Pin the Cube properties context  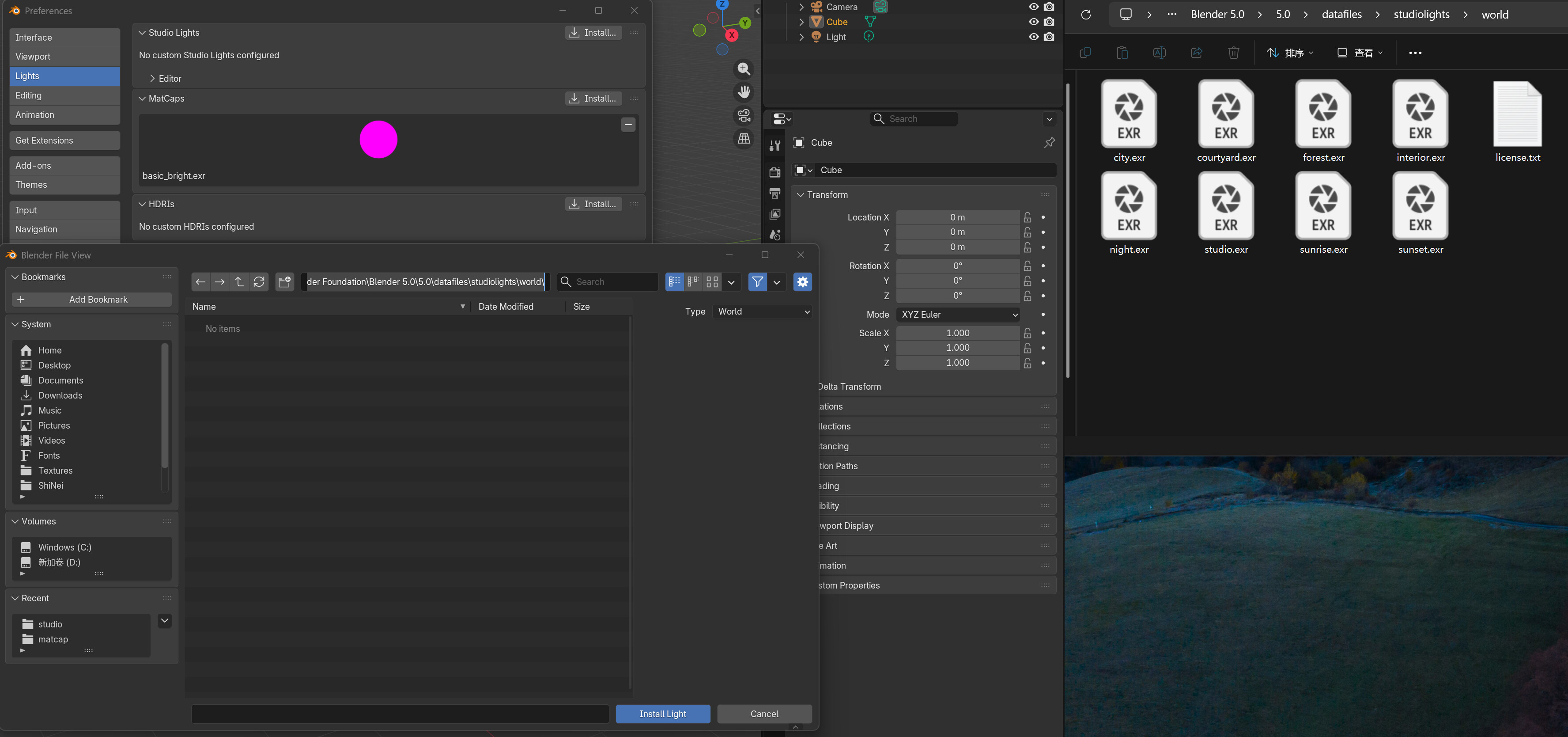[1050, 143]
